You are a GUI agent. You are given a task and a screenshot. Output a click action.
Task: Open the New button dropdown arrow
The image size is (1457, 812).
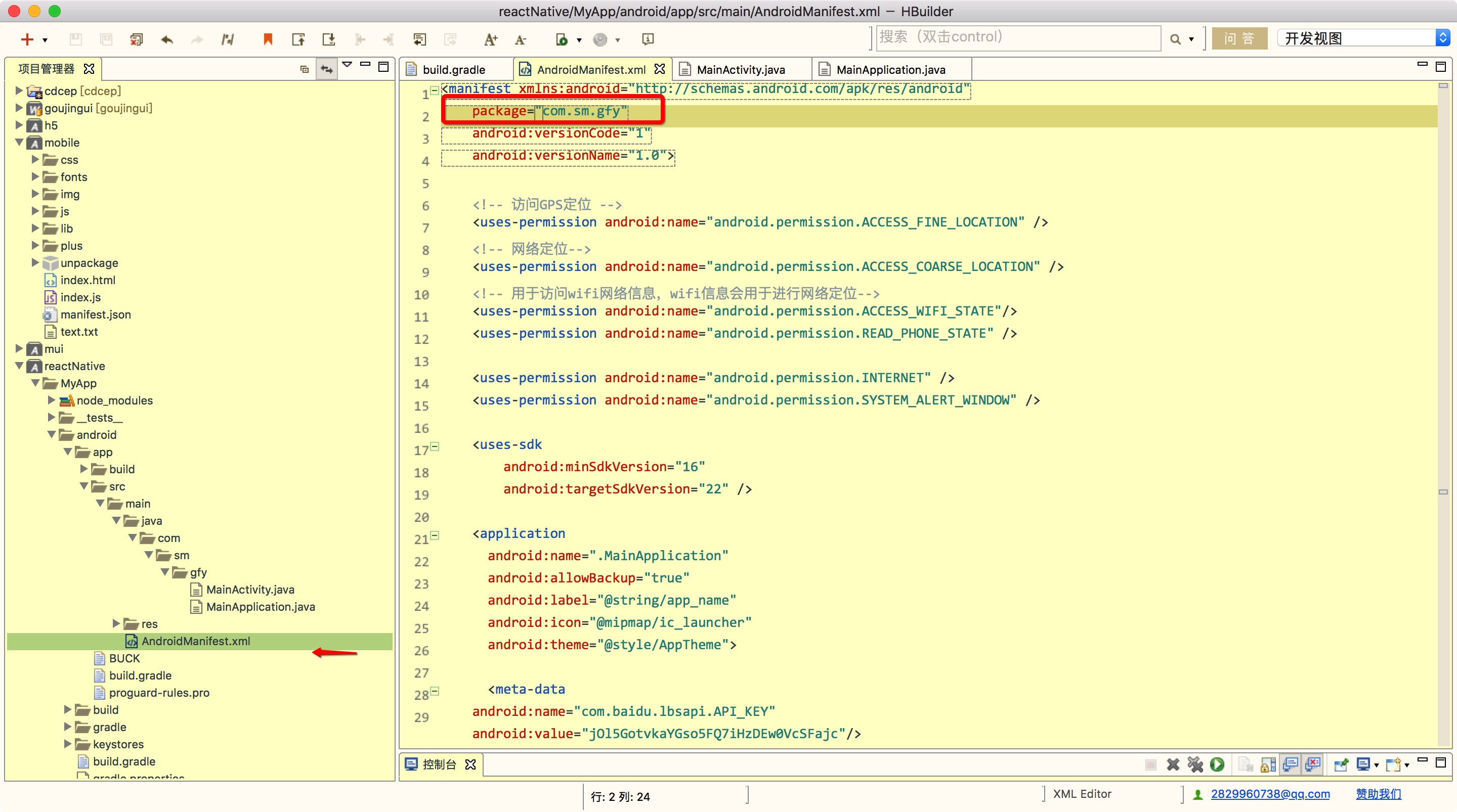pyautogui.click(x=45, y=39)
